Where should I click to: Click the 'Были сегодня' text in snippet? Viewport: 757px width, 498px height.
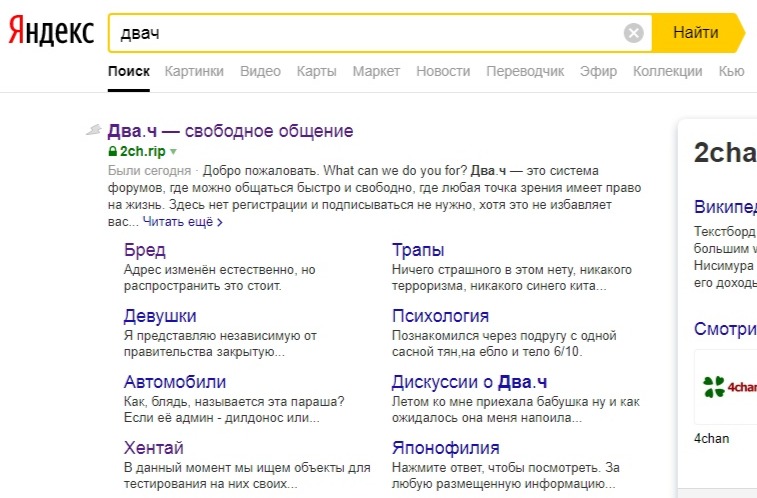tap(149, 171)
